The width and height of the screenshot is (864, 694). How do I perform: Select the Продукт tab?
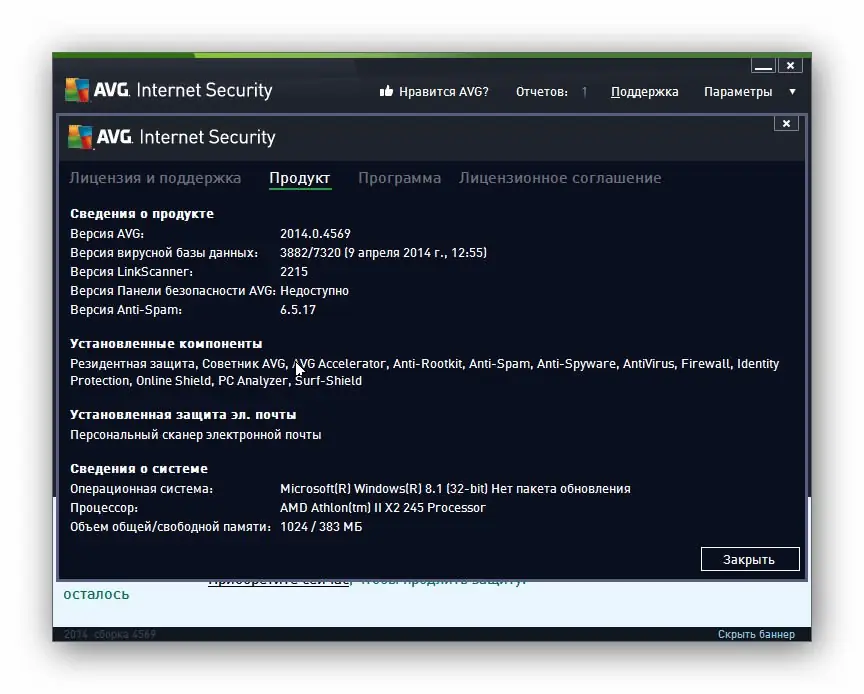click(300, 178)
